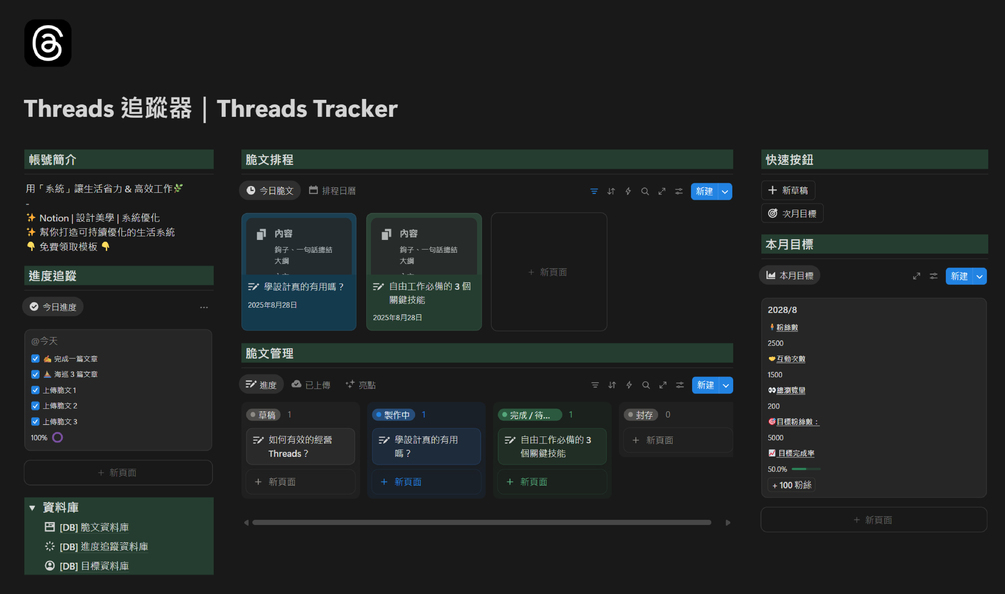The image size is (1005, 594).
Task: Click the + 100 粉絲 button
Action: point(792,485)
